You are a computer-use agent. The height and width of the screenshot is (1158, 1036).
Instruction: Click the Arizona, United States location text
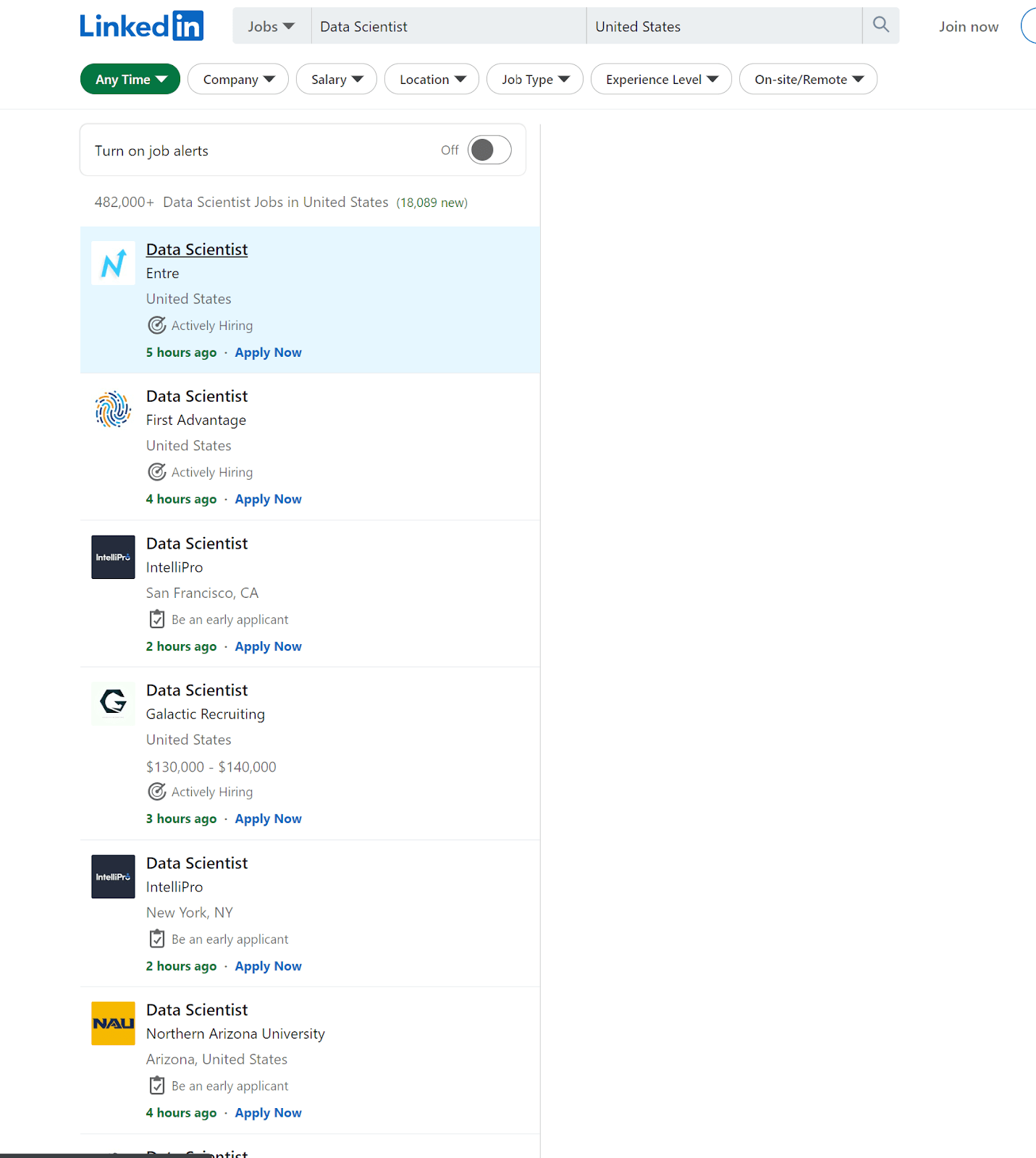[x=216, y=1060]
